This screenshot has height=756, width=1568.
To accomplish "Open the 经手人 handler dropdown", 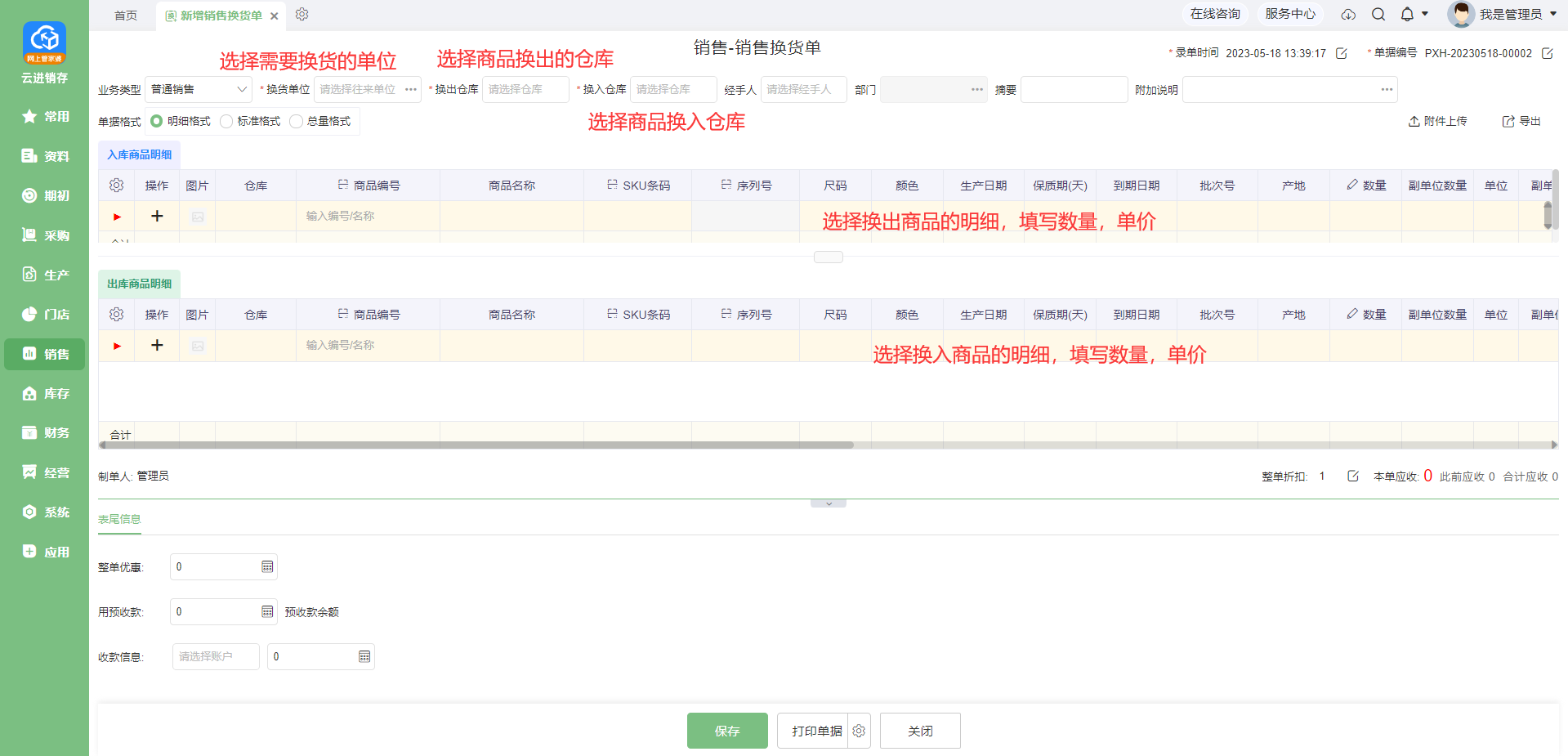I will (x=803, y=89).
